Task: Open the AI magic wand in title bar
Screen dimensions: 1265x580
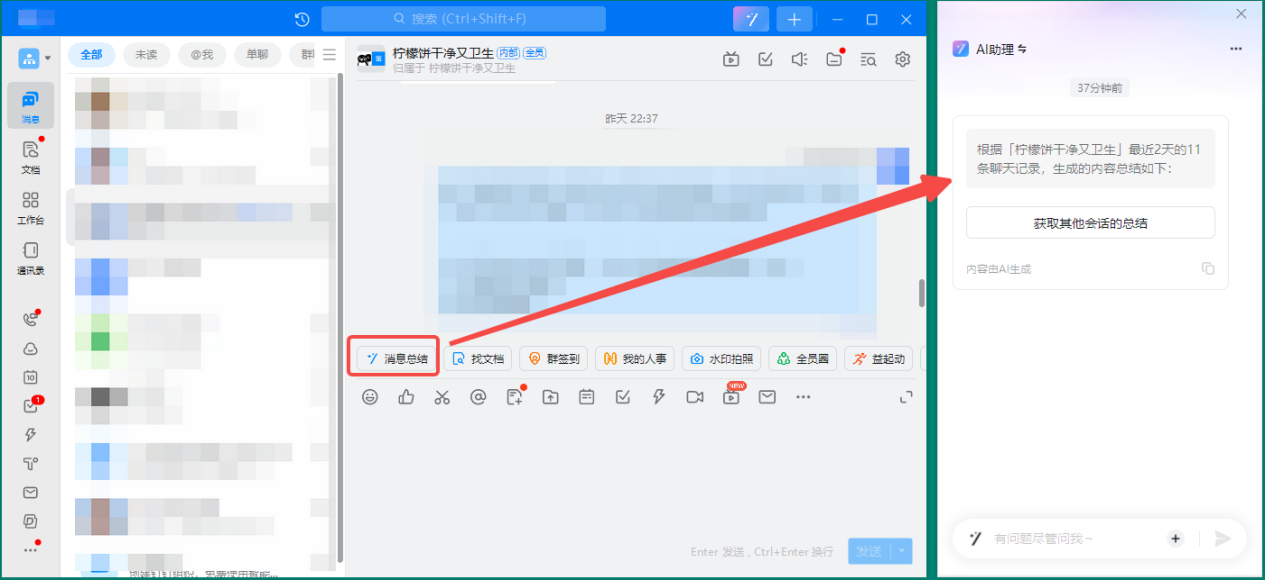Action: point(750,19)
